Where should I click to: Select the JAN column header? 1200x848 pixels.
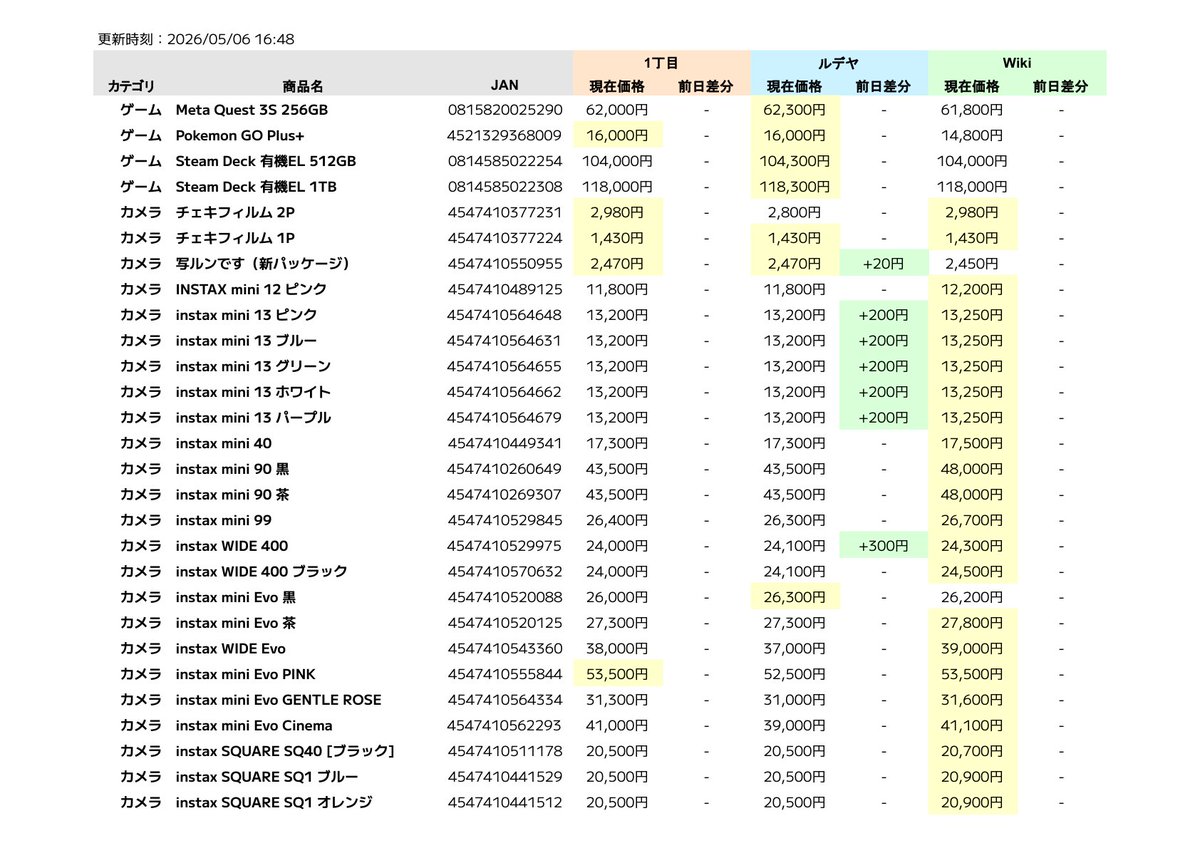pos(505,85)
